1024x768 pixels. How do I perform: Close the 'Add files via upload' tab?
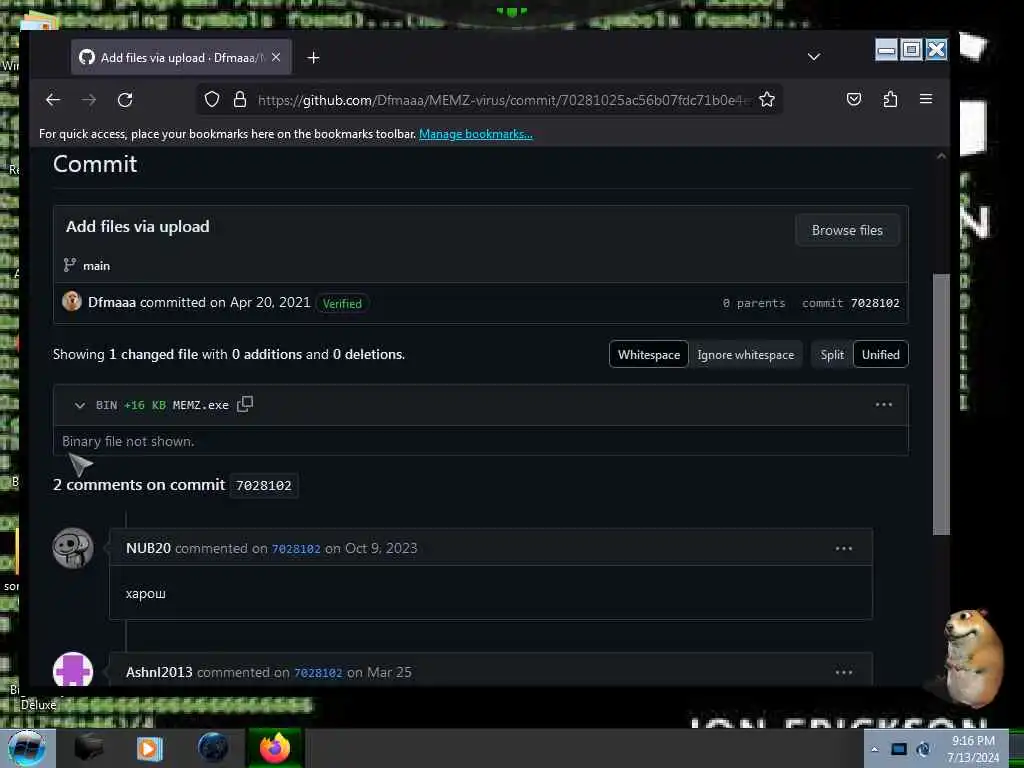pos(276,57)
